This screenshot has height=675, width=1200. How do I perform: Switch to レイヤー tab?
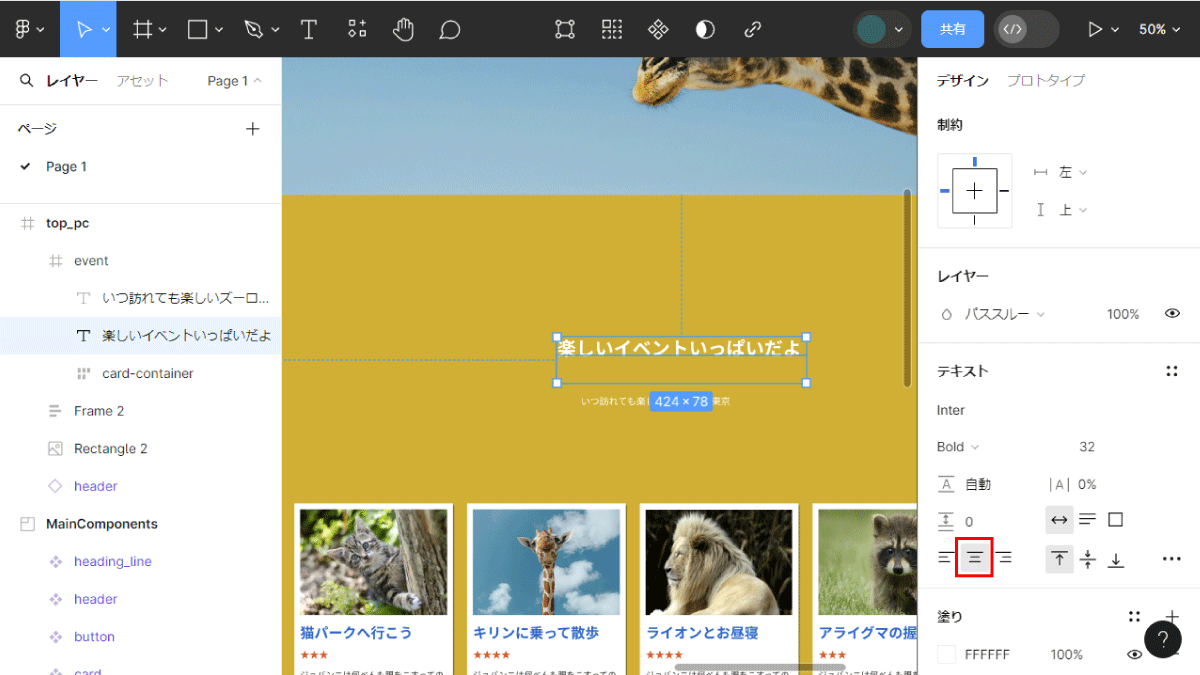[x=72, y=81]
